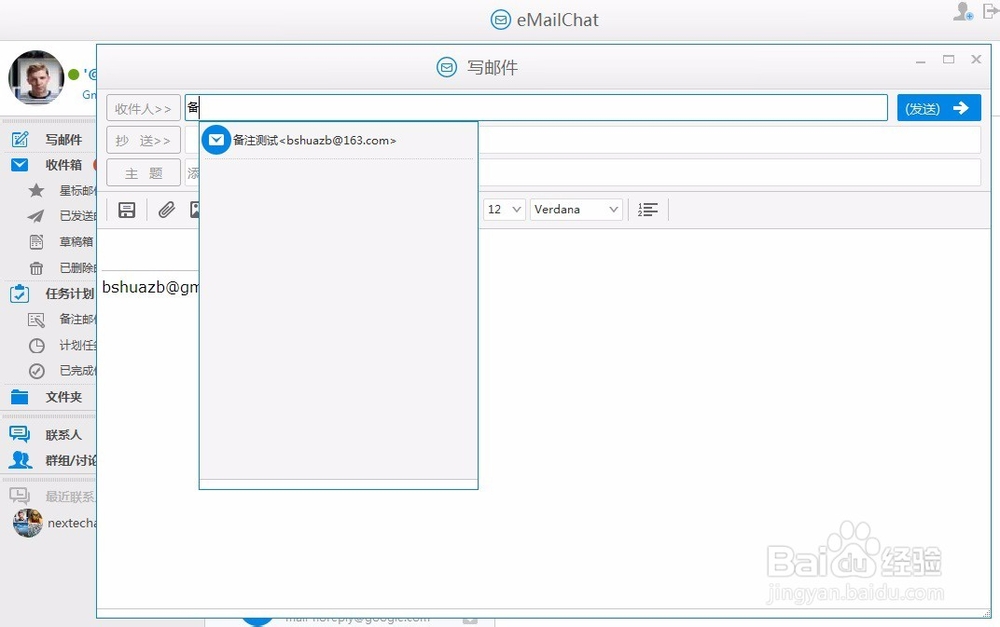Open the 文件夹 folder icon

tap(20, 397)
